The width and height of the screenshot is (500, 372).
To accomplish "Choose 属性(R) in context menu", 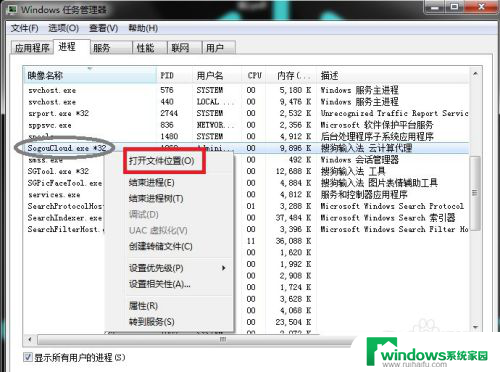I will pos(143,306).
